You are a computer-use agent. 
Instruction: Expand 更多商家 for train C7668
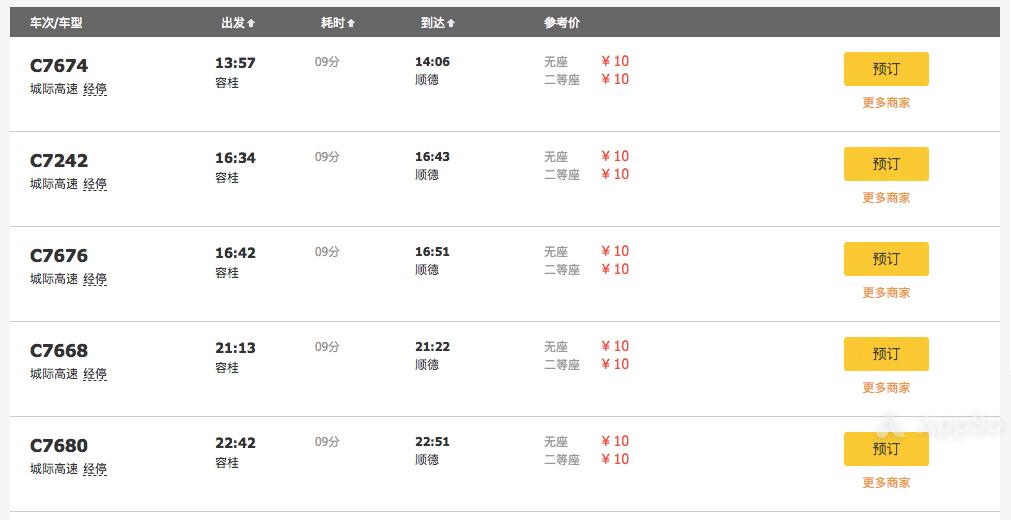click(x=886, y=388)
